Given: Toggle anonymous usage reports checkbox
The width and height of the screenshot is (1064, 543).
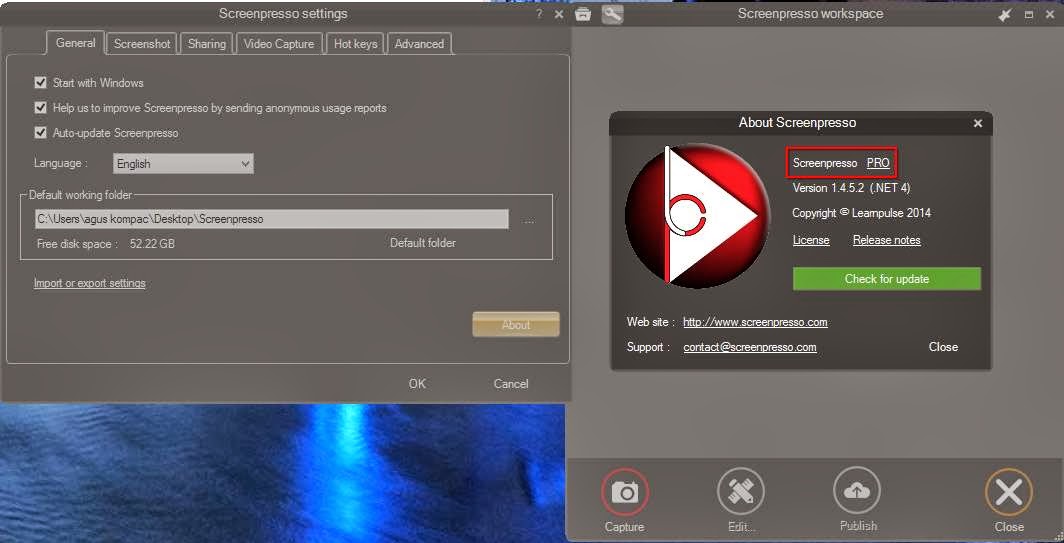Looking at the screenshot, I should [41, 108].
